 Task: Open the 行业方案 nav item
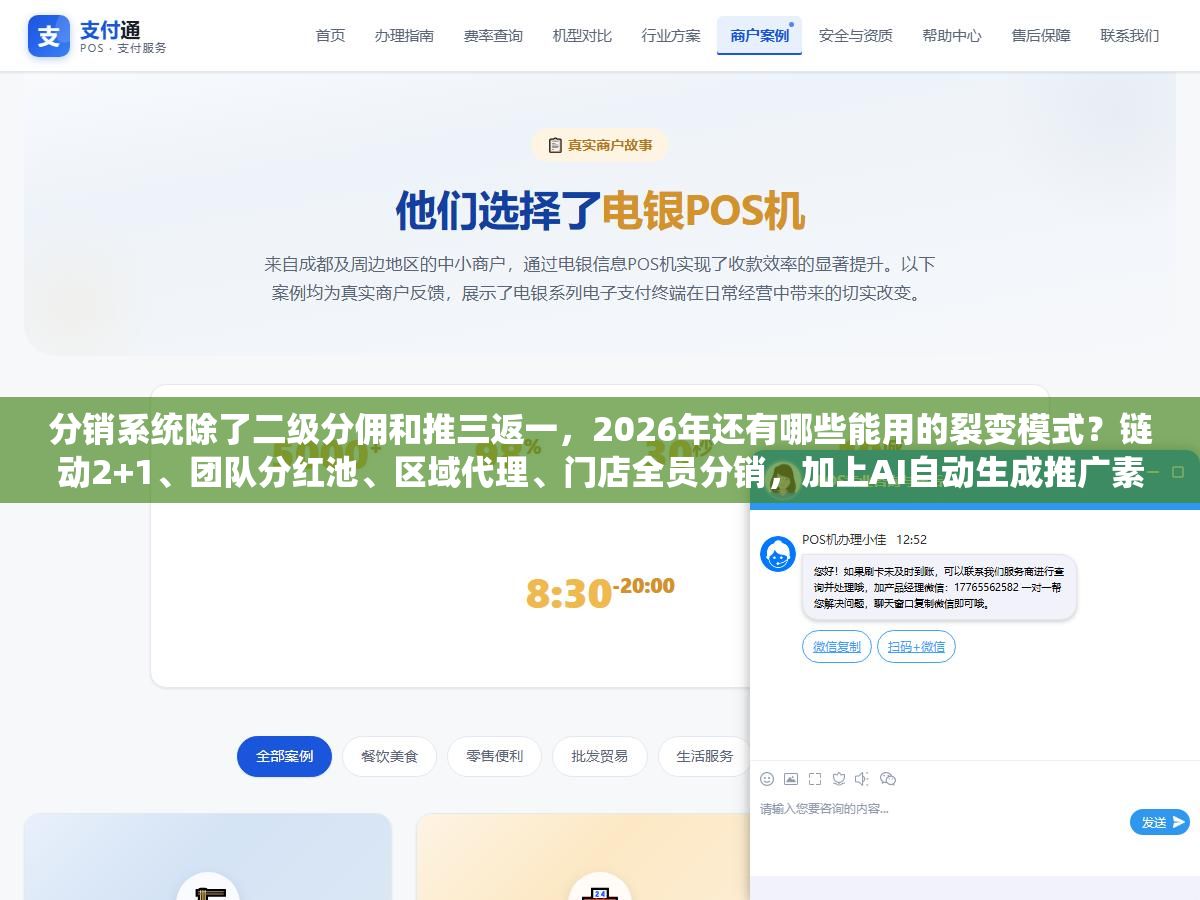click(671, 35)
